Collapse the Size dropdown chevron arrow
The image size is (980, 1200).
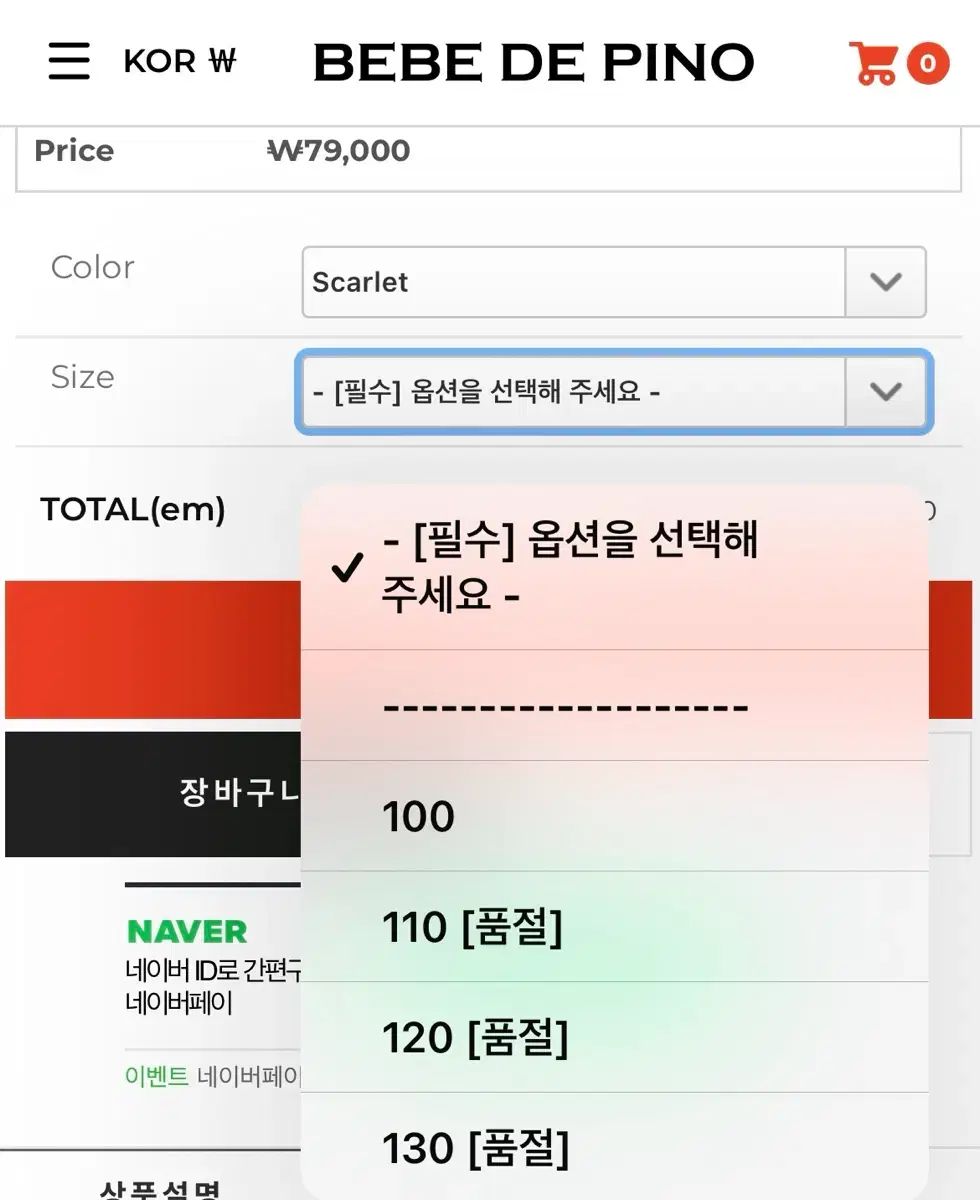click(x=885, y=391)
